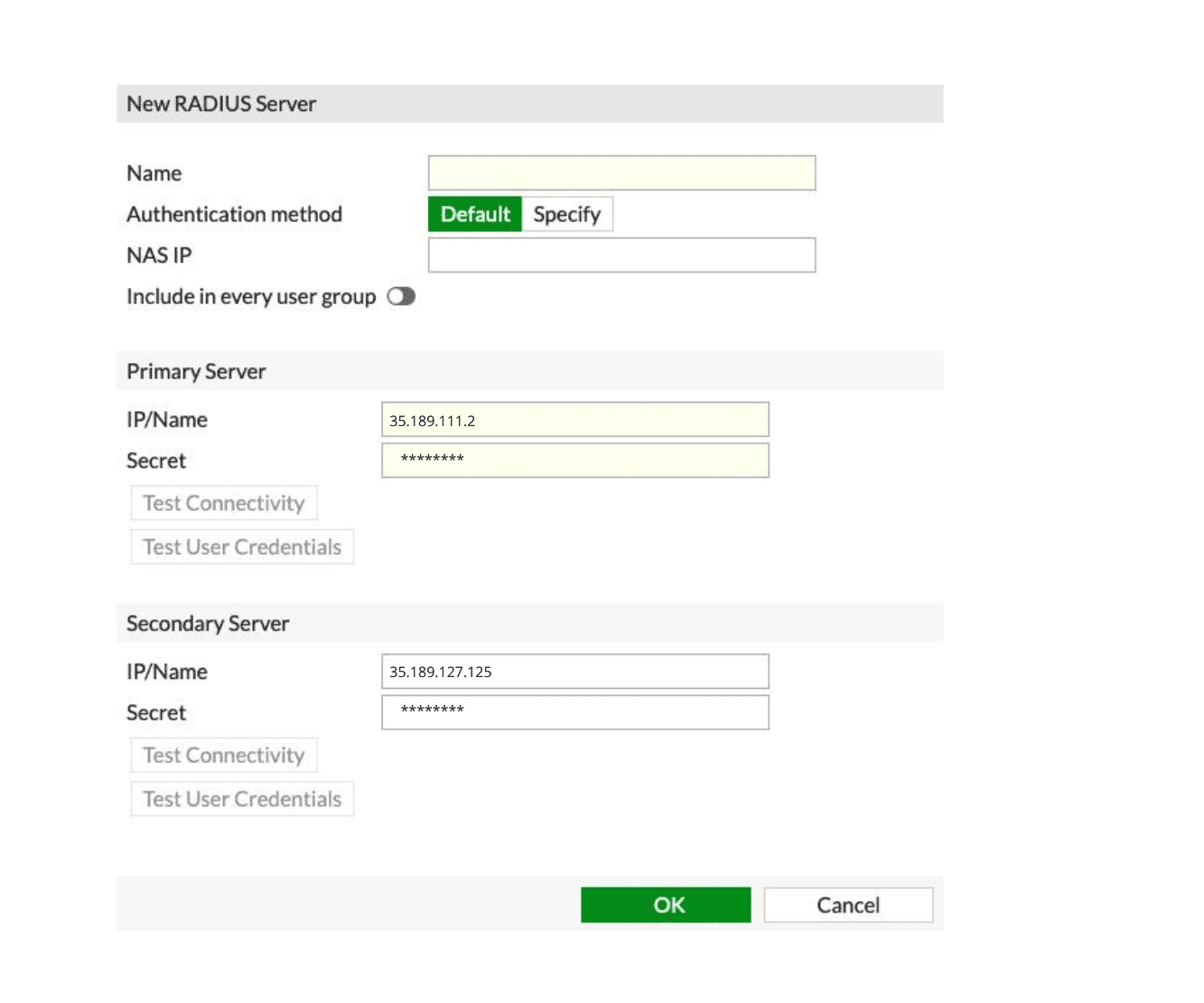1204x1003 pixels.
Task: Focus the NAS IP text box
Action: pos(621,255)
